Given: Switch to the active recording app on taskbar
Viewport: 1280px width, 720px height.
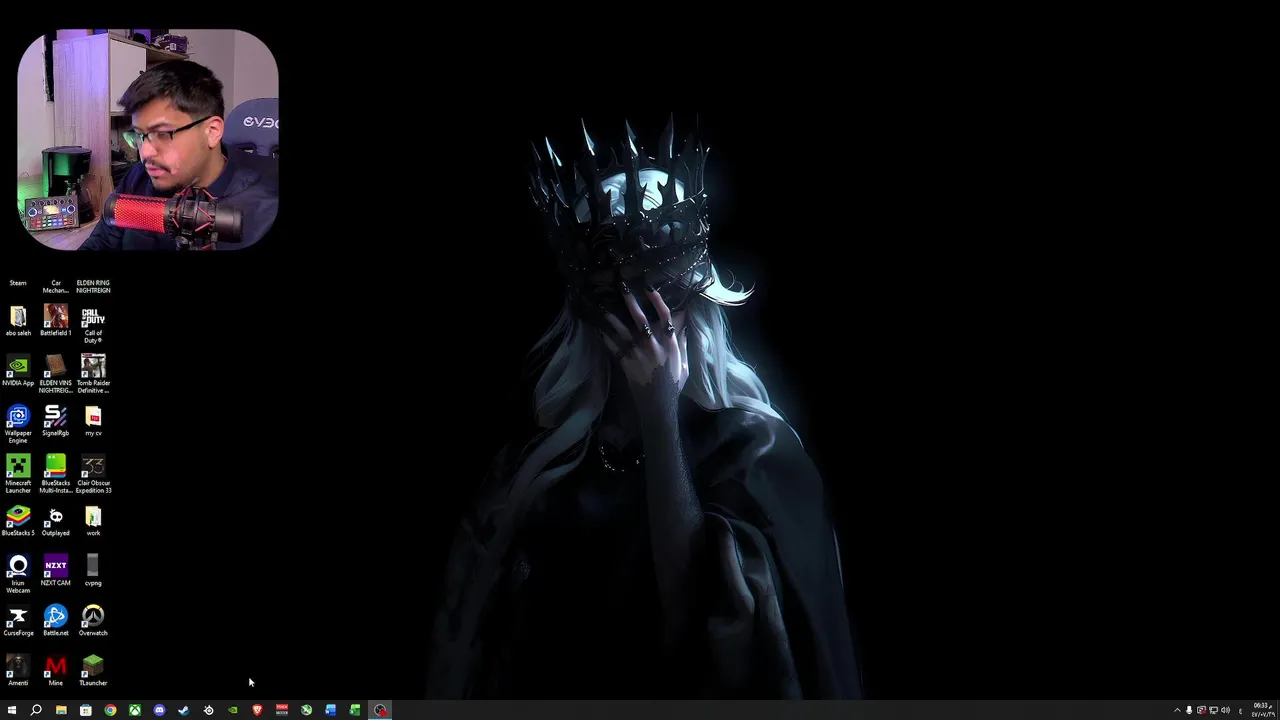Looking at the screenshot, I should coord(380,710).
